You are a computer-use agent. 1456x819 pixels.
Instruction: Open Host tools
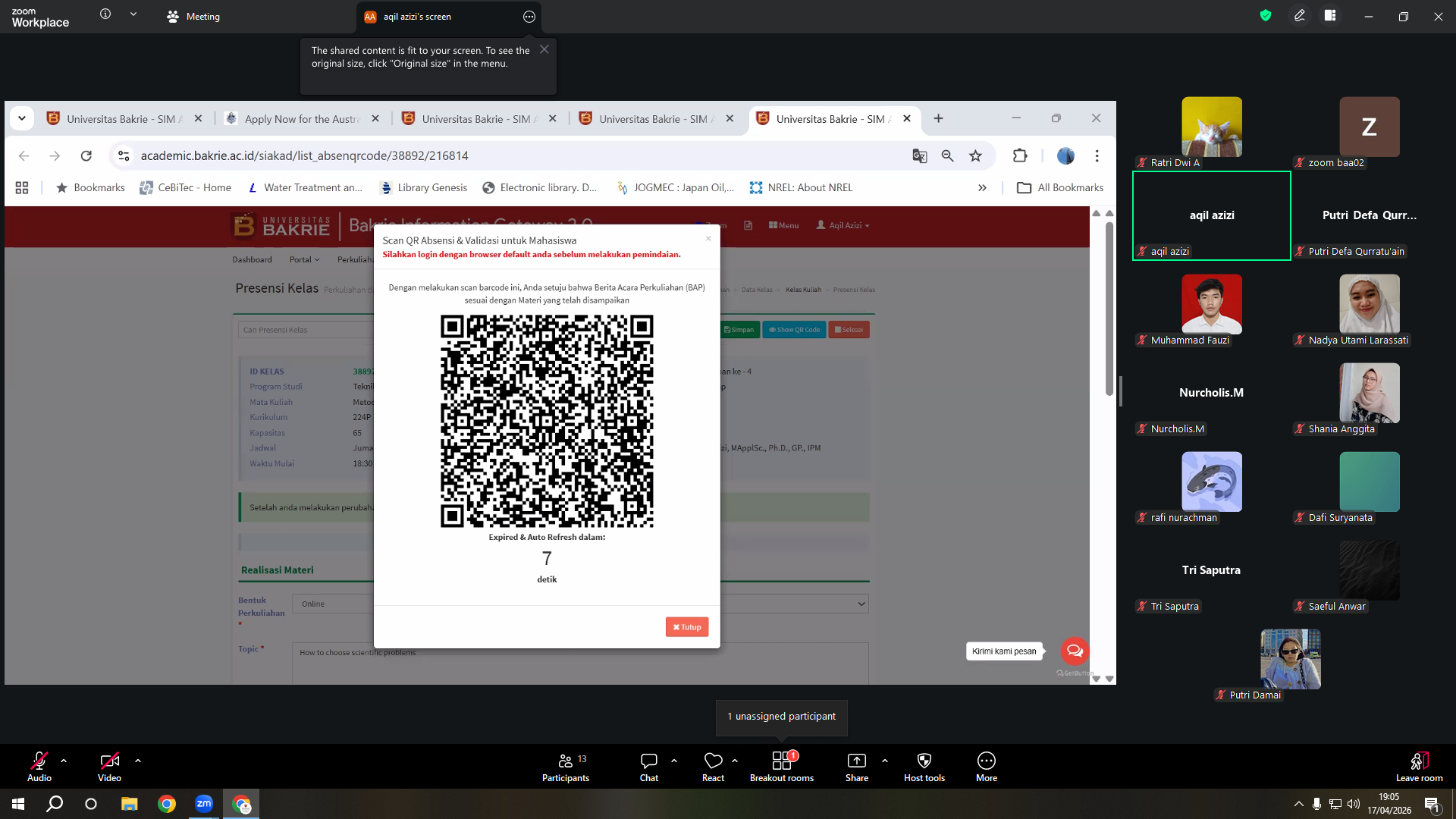coord(924,766)
